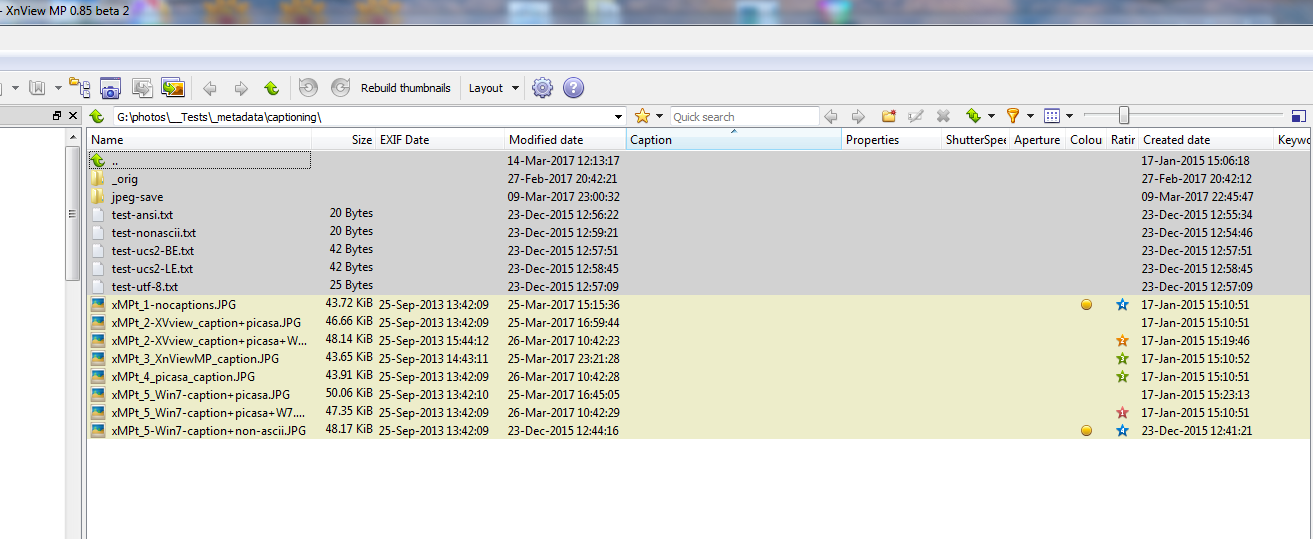Sort by the Aperture column header

coord(1037,140)
